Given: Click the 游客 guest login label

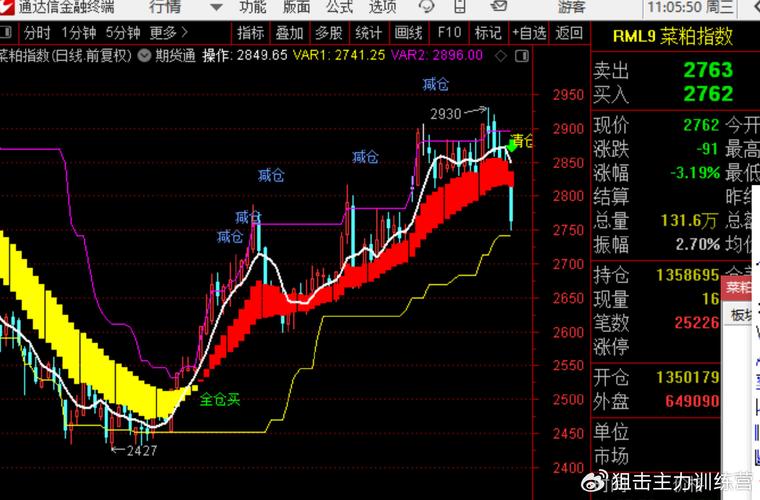Looking at the screenshot, I should [571, 7].
